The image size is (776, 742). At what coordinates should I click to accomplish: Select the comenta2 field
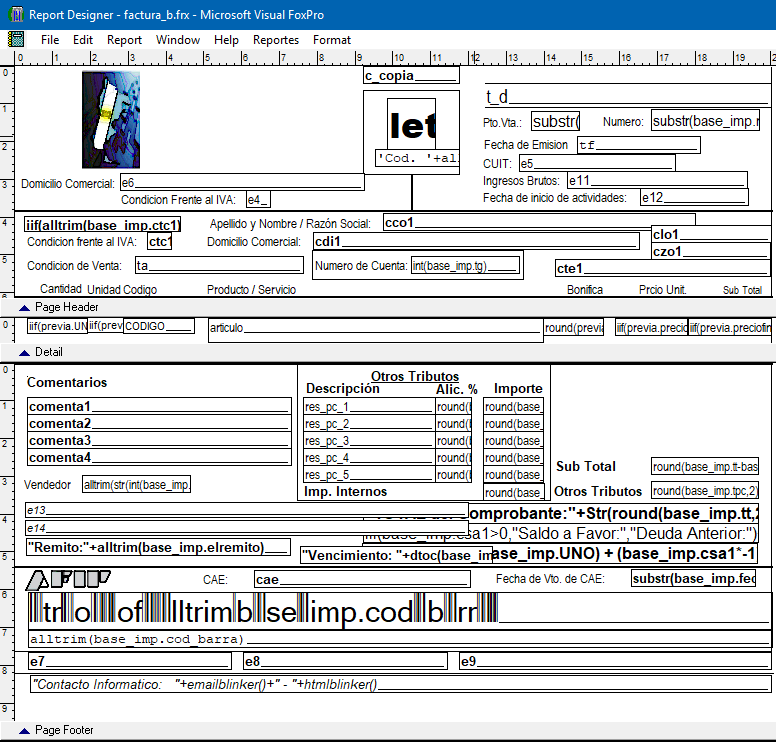[x=159, y=423]
